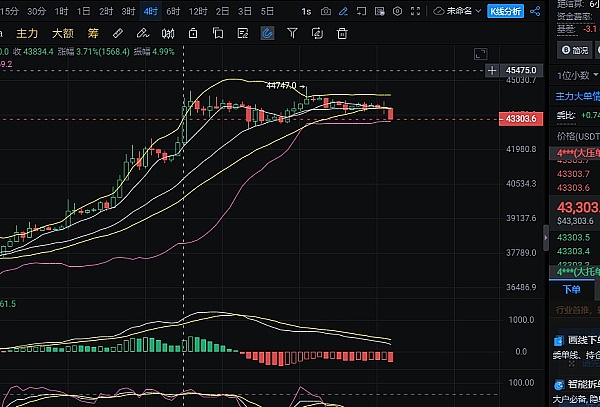Select the 12时 timeframe tab
The width and height of the screenshot is (600, 407).
pos(197,11)
